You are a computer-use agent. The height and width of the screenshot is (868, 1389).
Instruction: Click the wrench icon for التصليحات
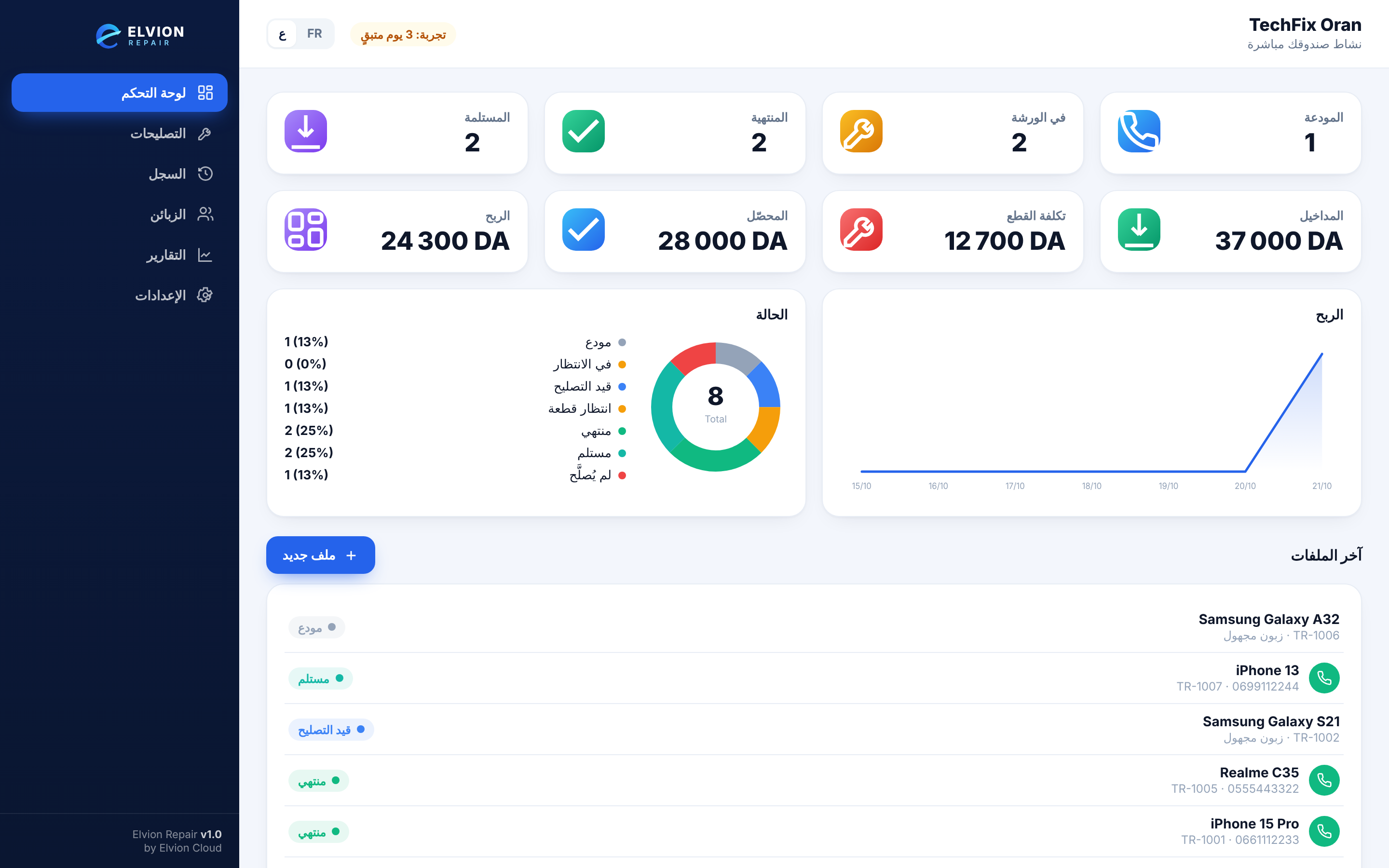205,133
